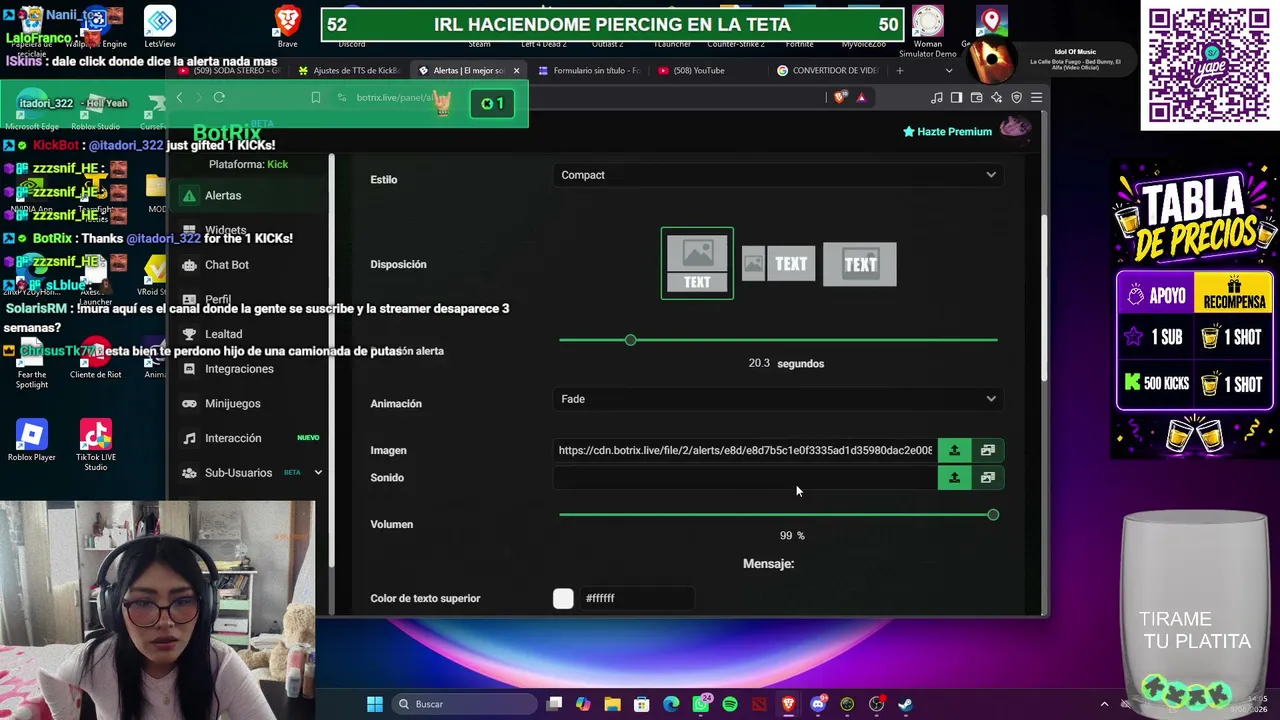Click the Brave Shields icon
Screen dimensions: 1280x720
[x=840, y=97]
